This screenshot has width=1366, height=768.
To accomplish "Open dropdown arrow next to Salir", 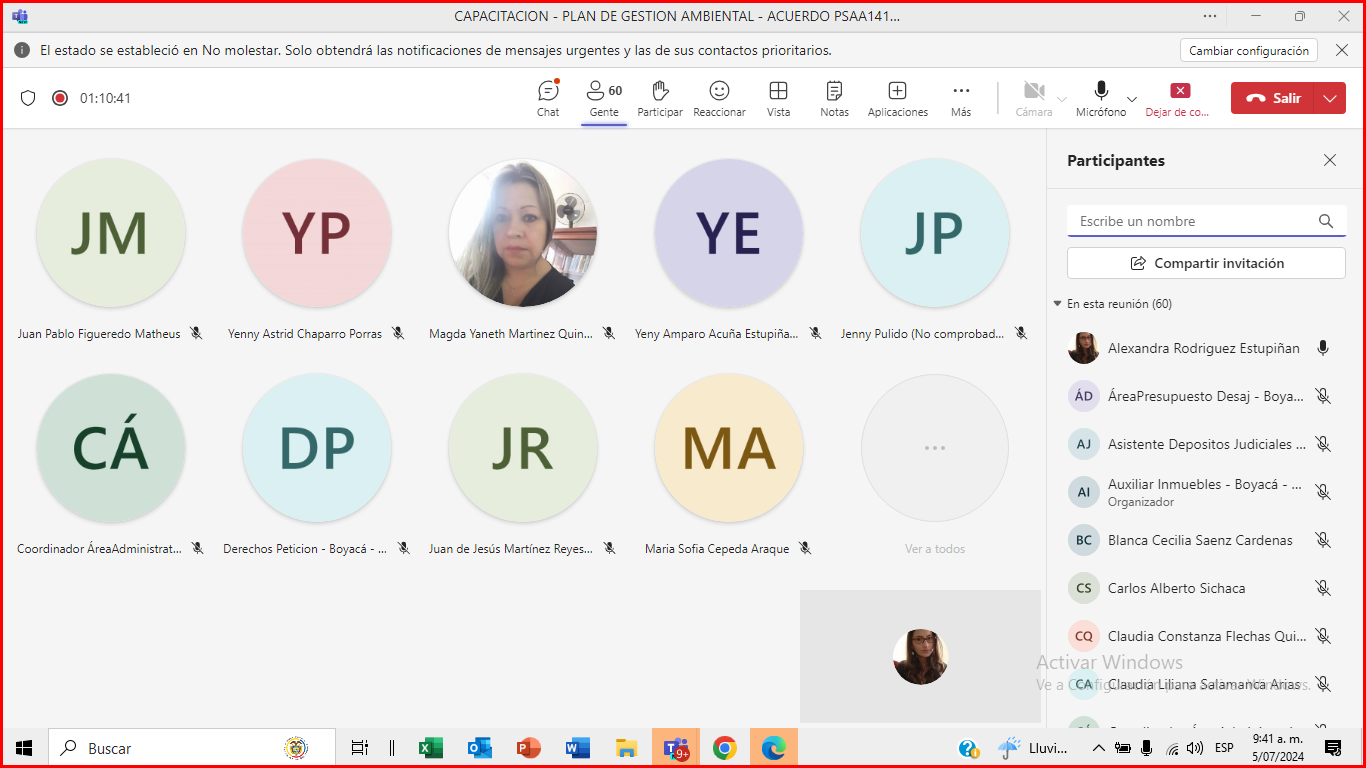I will (x=1329, y=98).
